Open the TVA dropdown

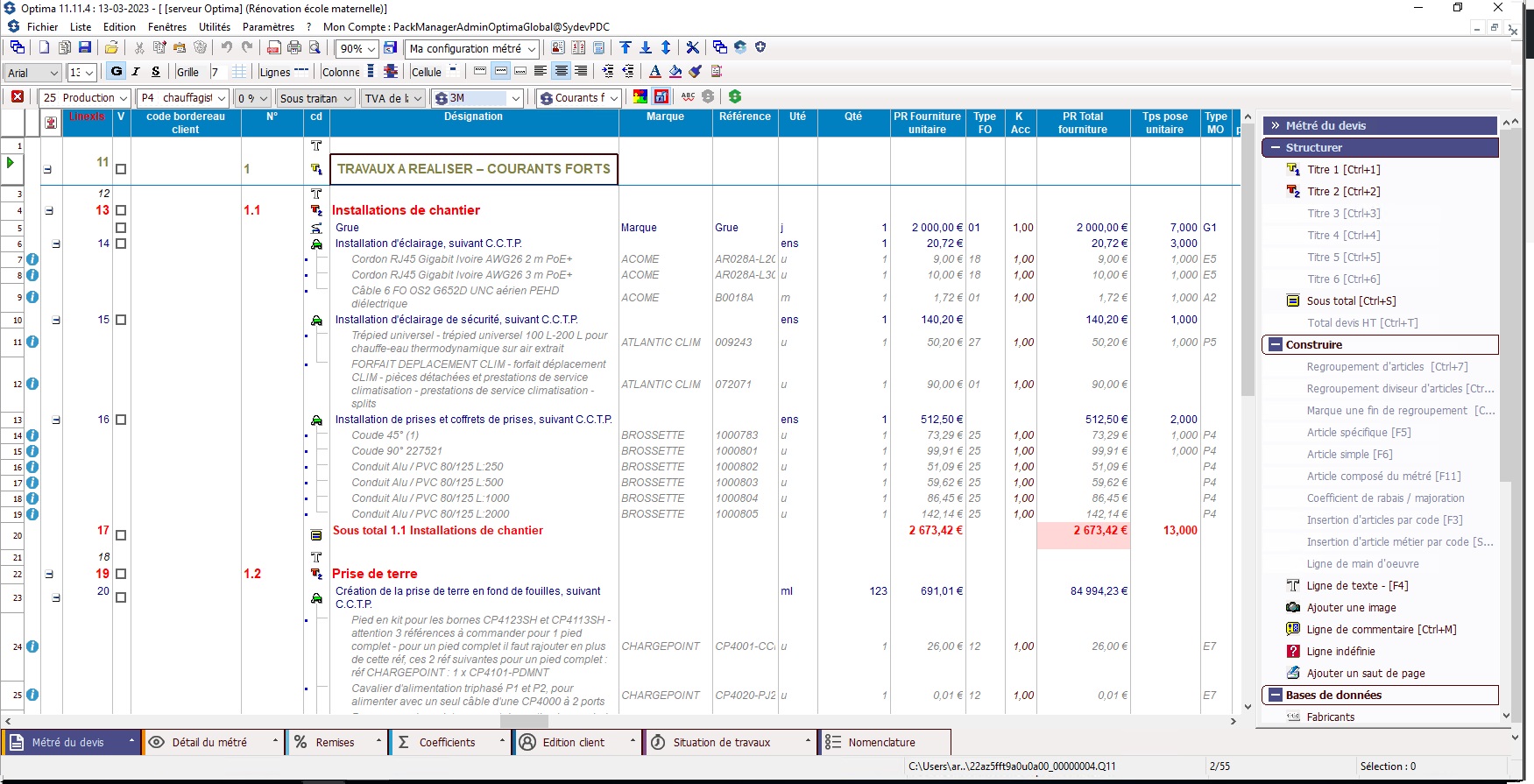[418, 98]
